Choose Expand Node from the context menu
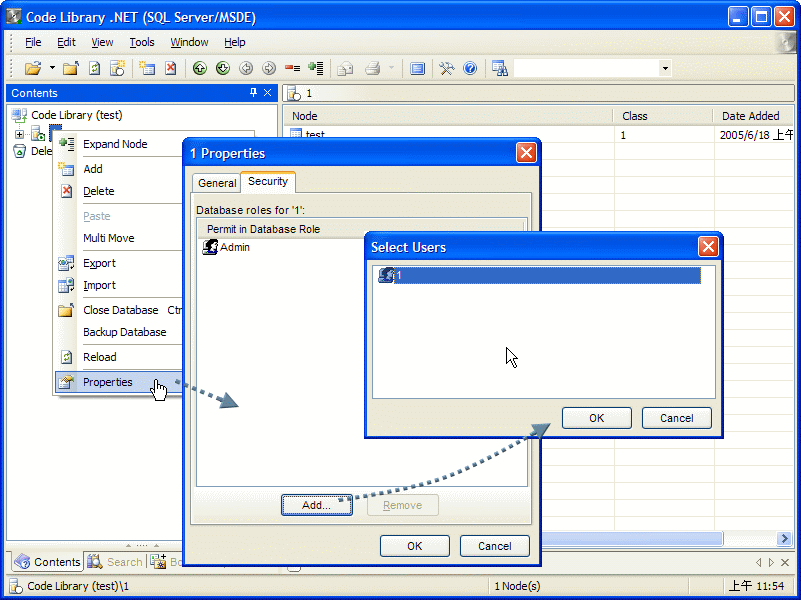801x600 pixels. [x=119, y=144]
